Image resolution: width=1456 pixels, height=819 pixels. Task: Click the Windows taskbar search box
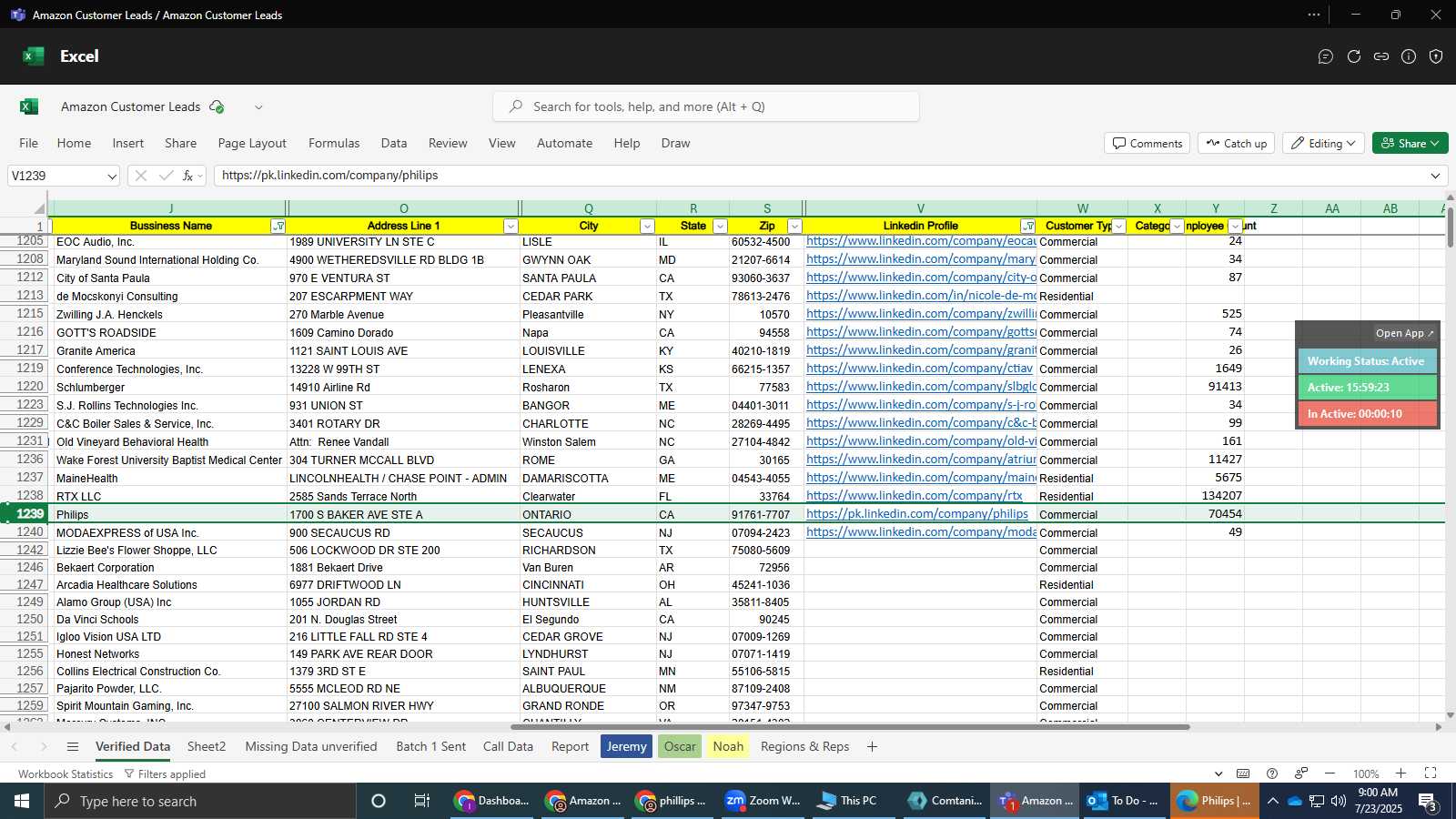coord(199,801)
